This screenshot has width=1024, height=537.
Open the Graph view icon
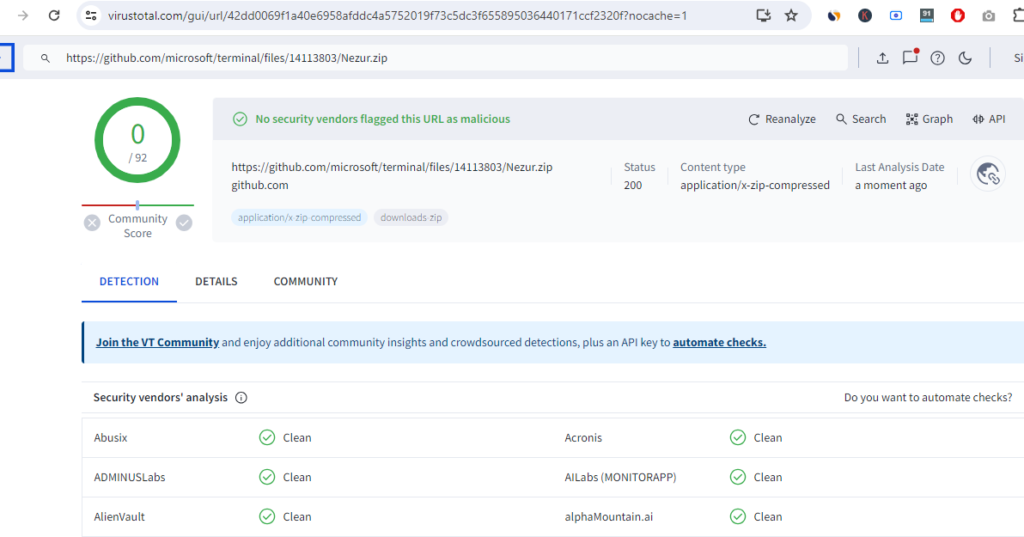click(929, 119)
